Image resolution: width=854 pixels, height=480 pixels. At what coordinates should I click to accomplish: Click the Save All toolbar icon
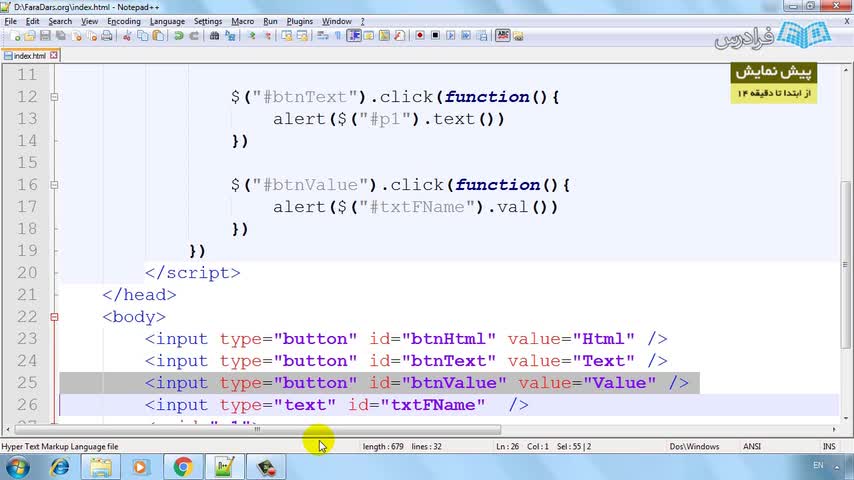point(60,36)
